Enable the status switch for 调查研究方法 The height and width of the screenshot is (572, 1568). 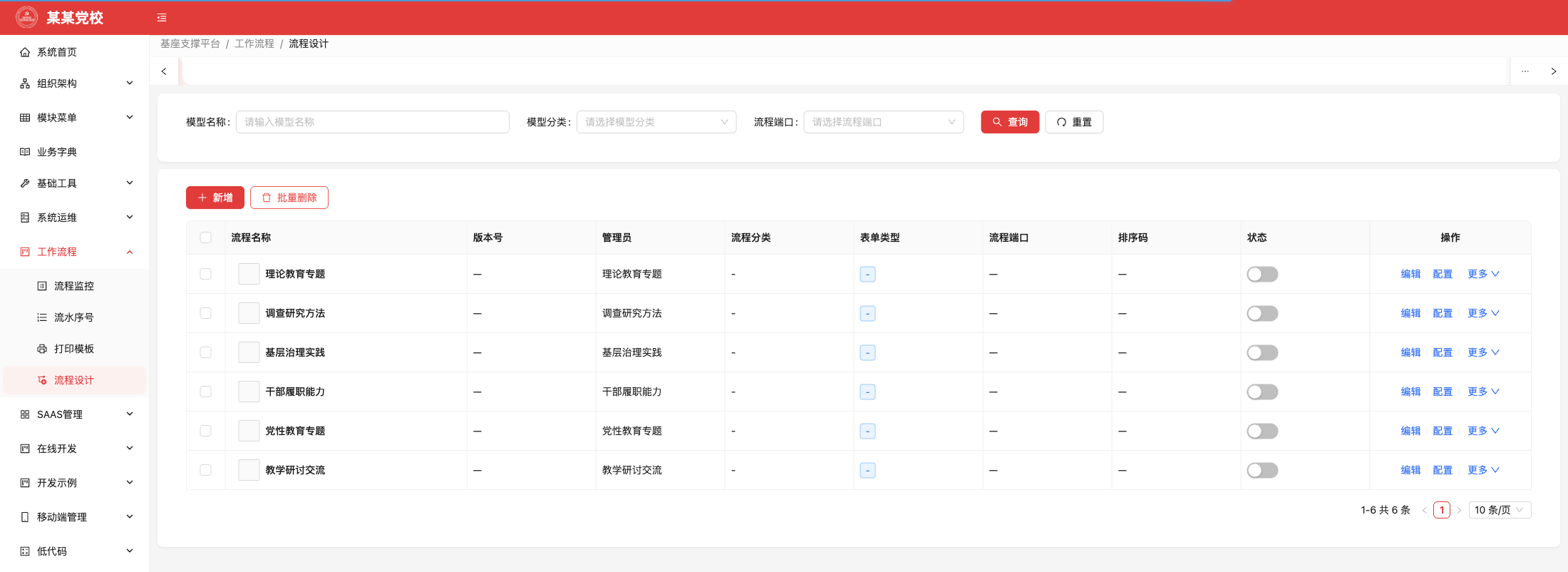[1262, 313]
